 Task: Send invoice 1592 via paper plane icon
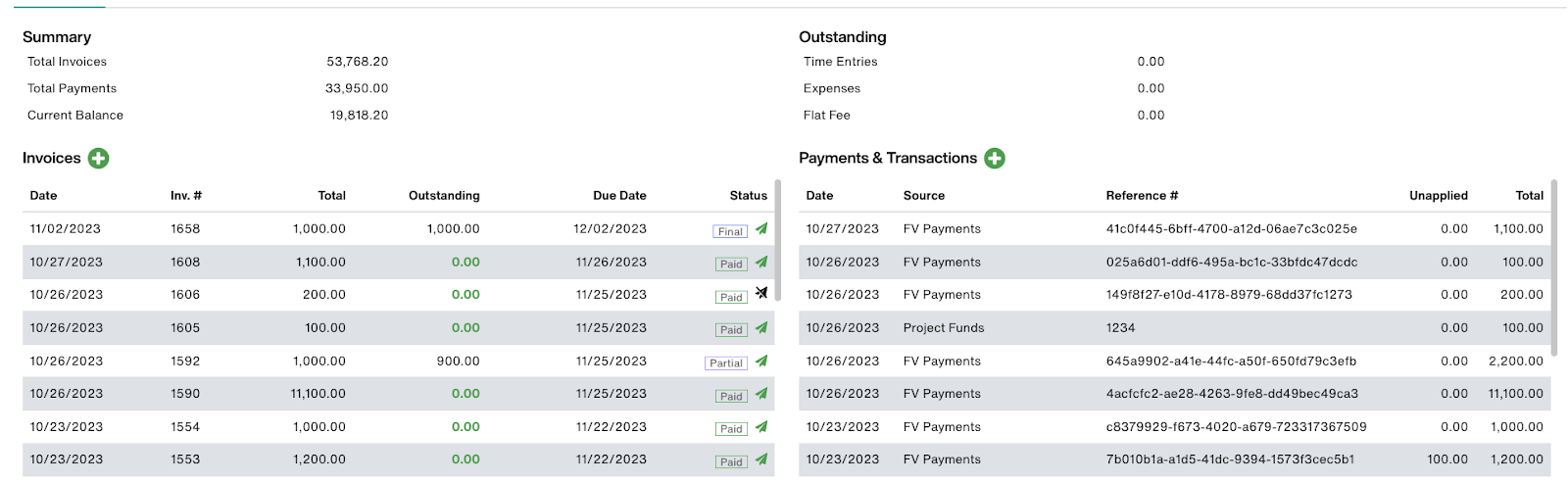[x=761, y=361]
